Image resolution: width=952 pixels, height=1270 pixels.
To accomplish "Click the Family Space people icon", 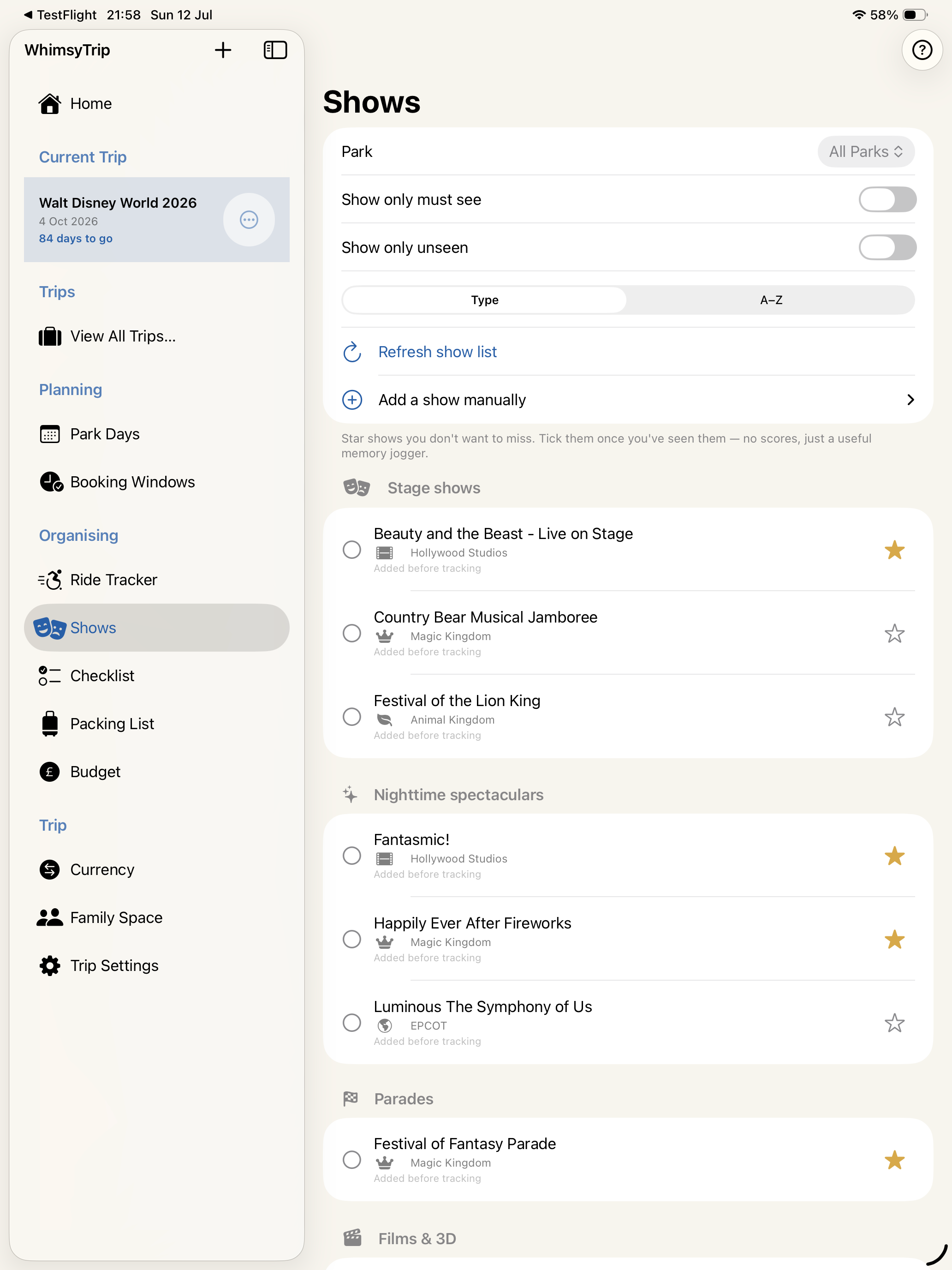I will (50, 917).
